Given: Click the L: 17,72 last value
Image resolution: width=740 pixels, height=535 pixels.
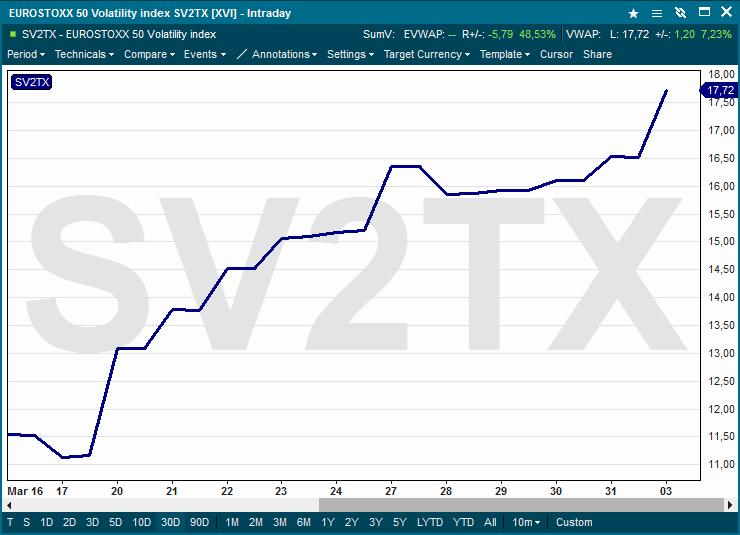Looking at the screenshot, I should tap(629, 34).
